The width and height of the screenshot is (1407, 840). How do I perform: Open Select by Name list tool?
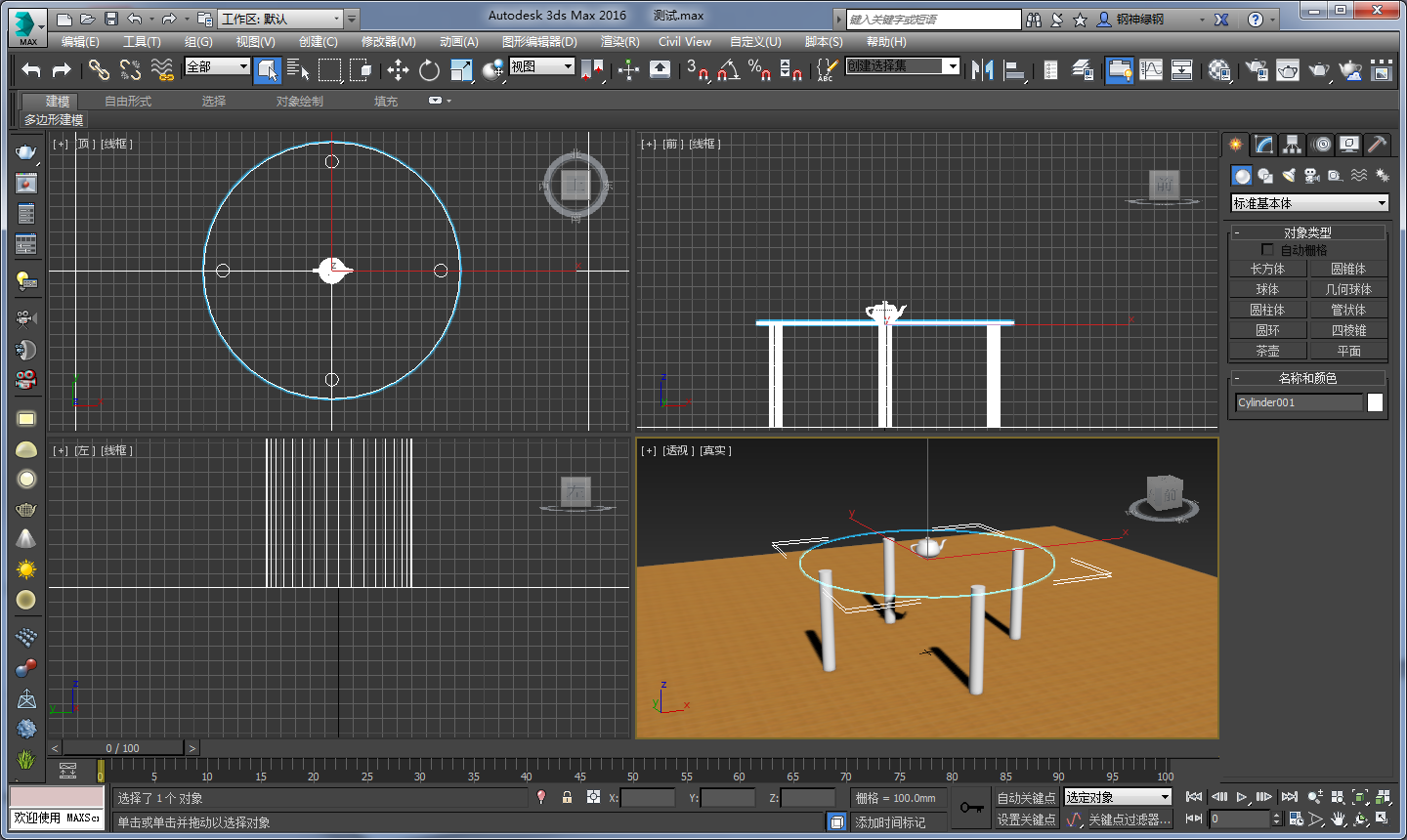pyautogui.click(x=298, y=69)
